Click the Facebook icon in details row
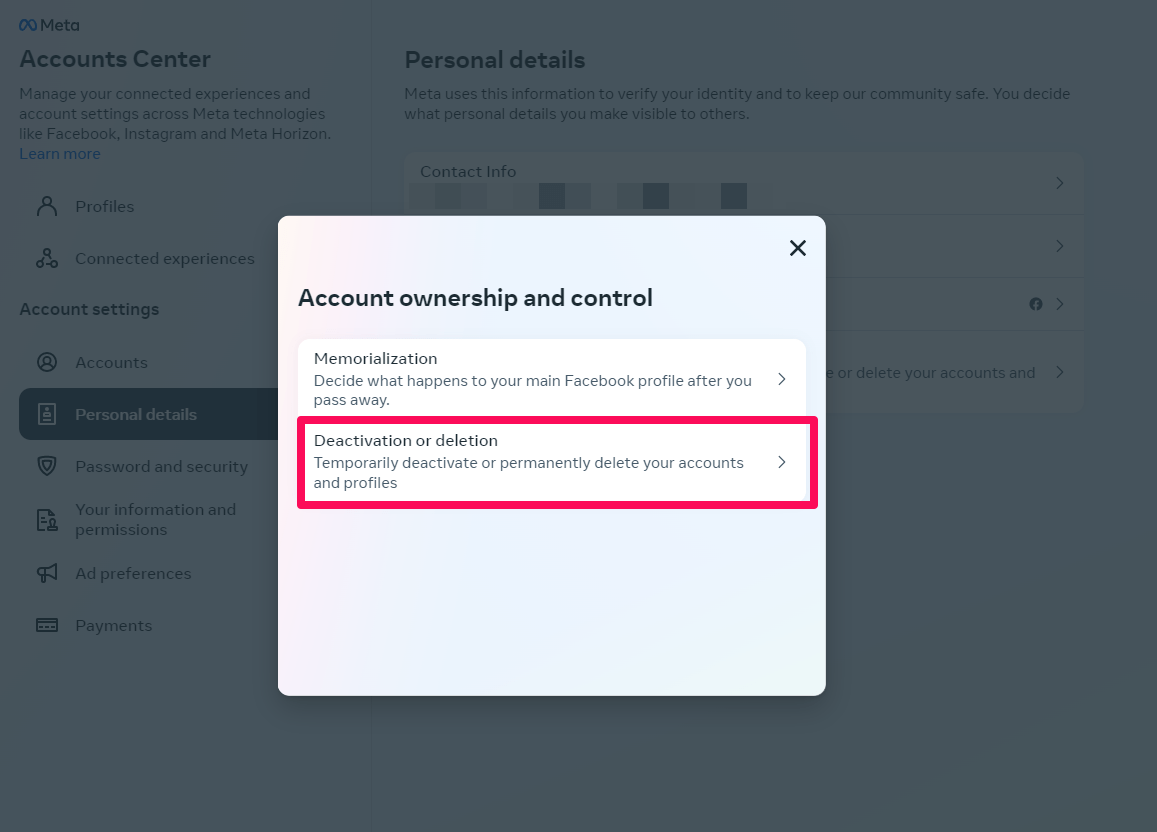 (1036, 304)
